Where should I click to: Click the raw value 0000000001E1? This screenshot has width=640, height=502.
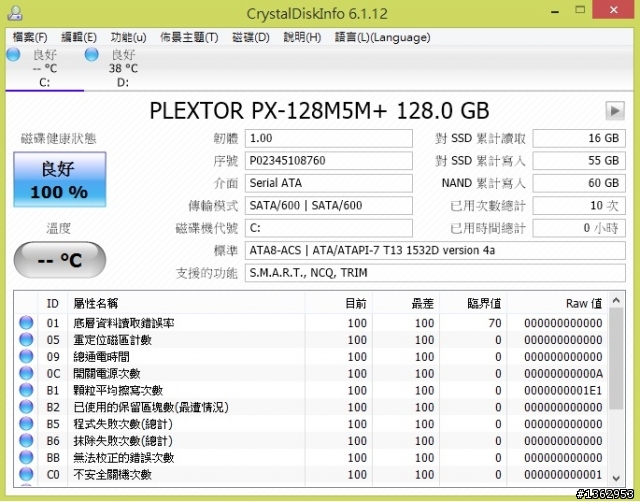(x=563, y=391)
